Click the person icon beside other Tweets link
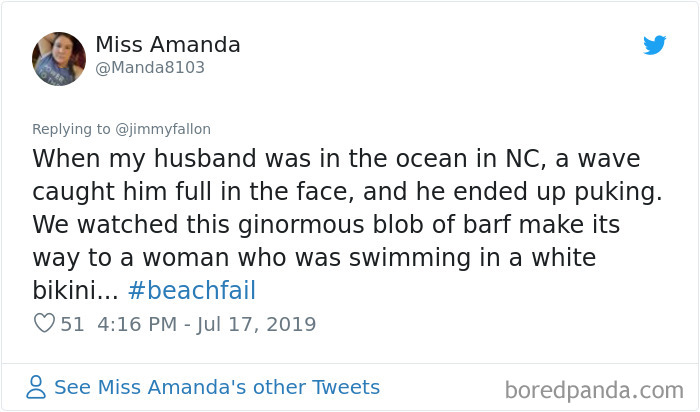This screenshot has width=700, height=412. (x=37, y=387)
